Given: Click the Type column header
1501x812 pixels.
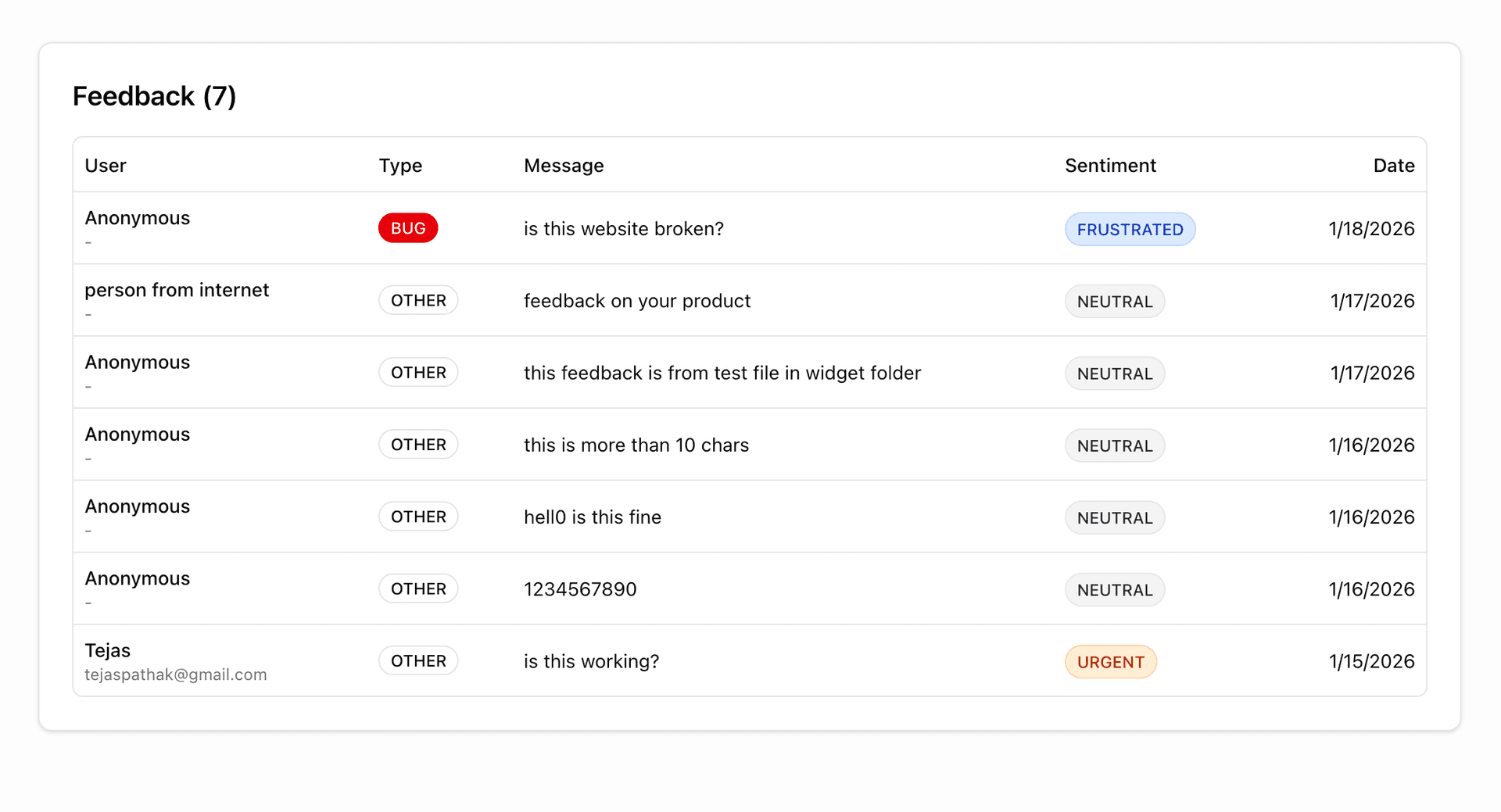Looking at the screenshot, I should 400,166.
